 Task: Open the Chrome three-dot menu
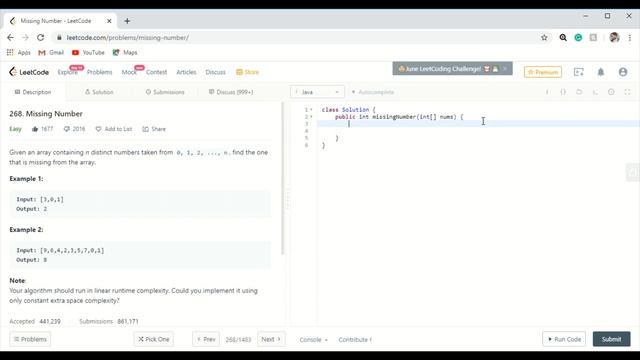630,38
